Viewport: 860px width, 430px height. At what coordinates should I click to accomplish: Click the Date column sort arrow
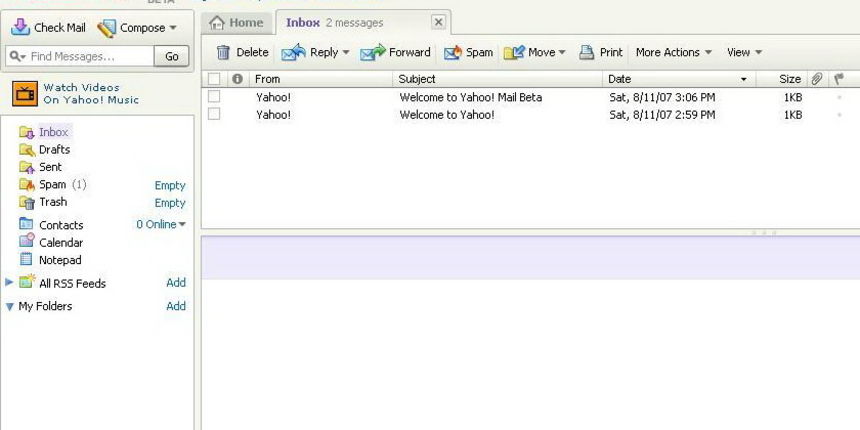[x=744, y=80]
